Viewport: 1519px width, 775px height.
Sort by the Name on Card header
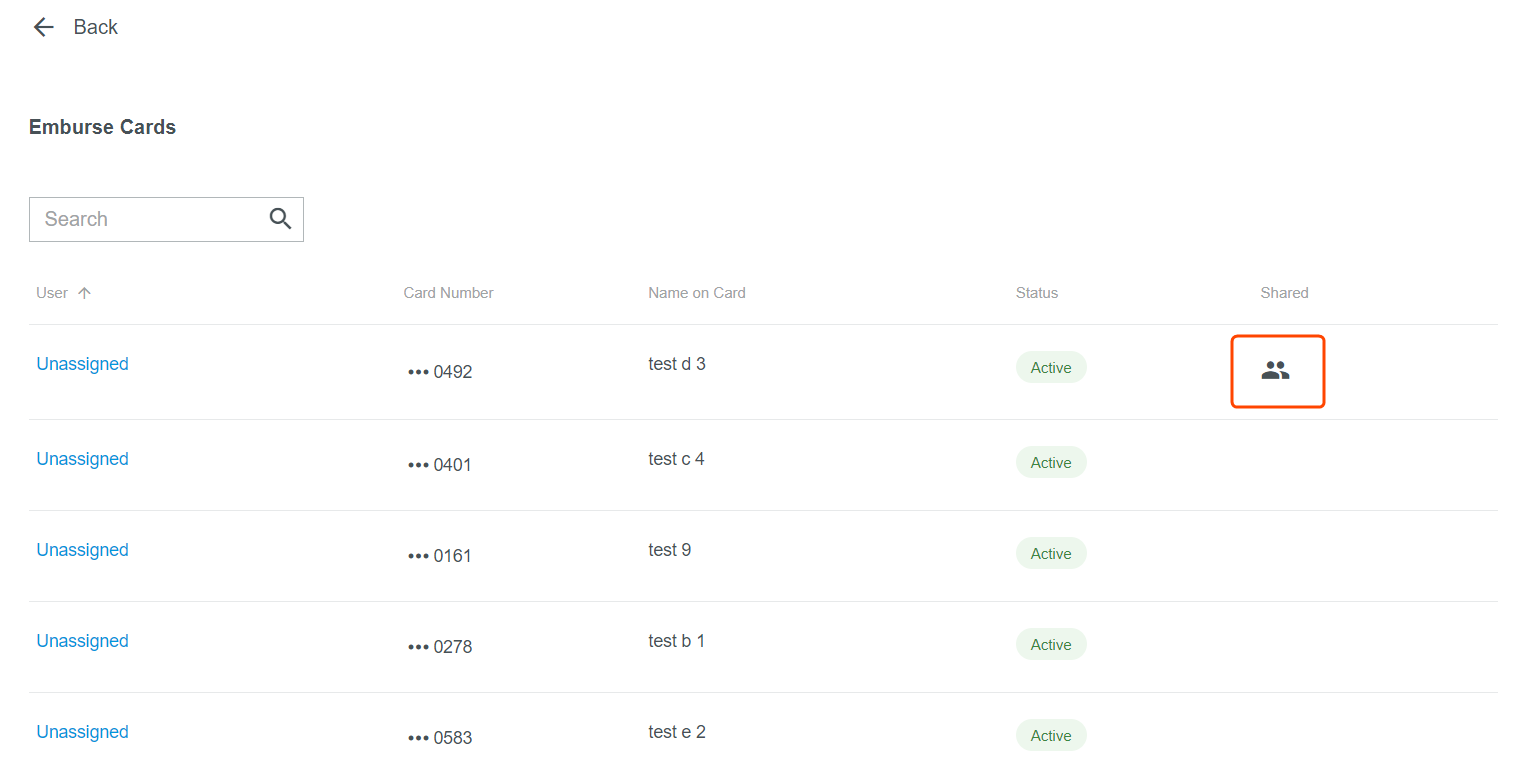pos(696,293)
